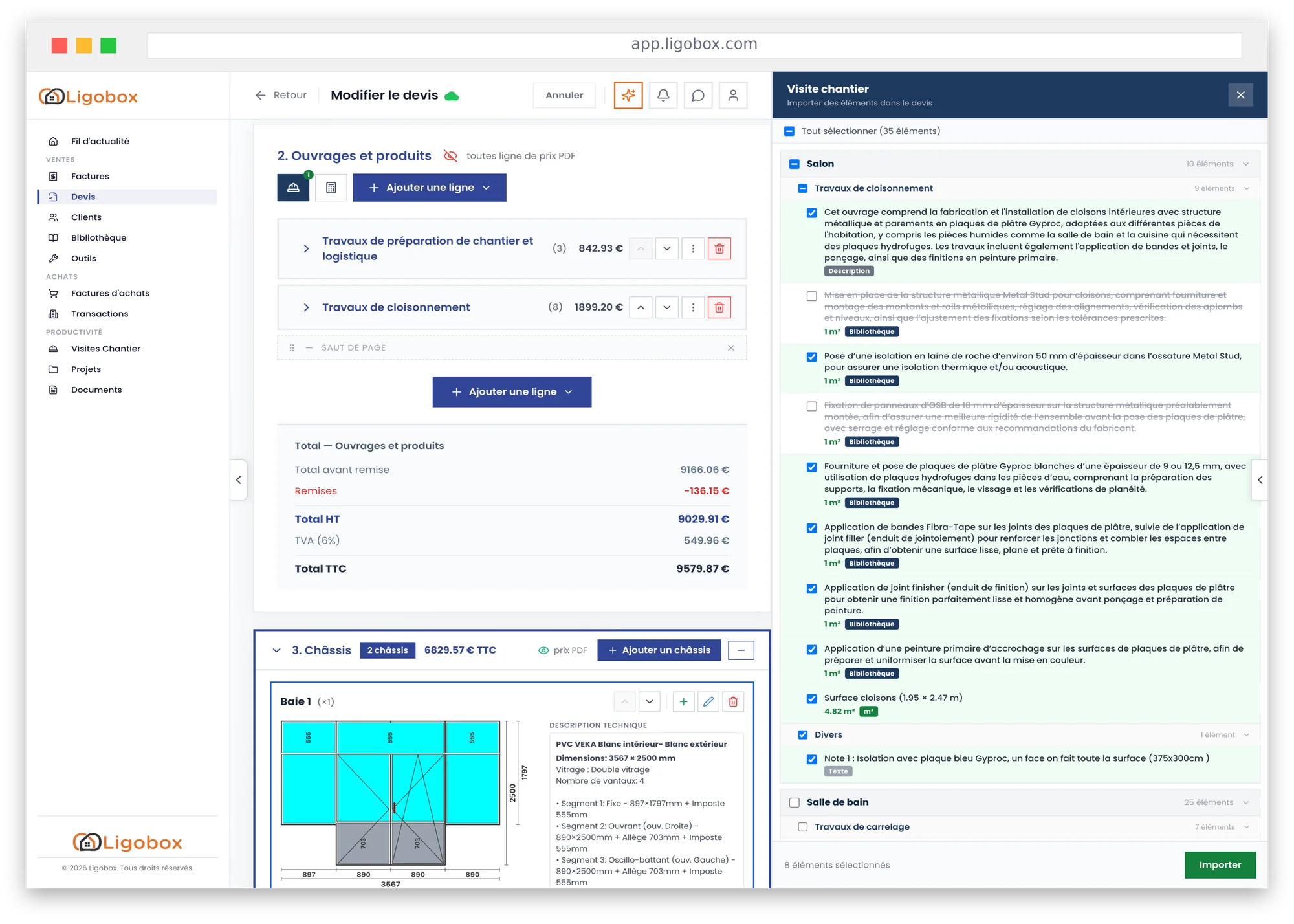Move Travaux de cloisonnement row up
The width and height of the screenshot is (1294, 924).
[641, 307]
